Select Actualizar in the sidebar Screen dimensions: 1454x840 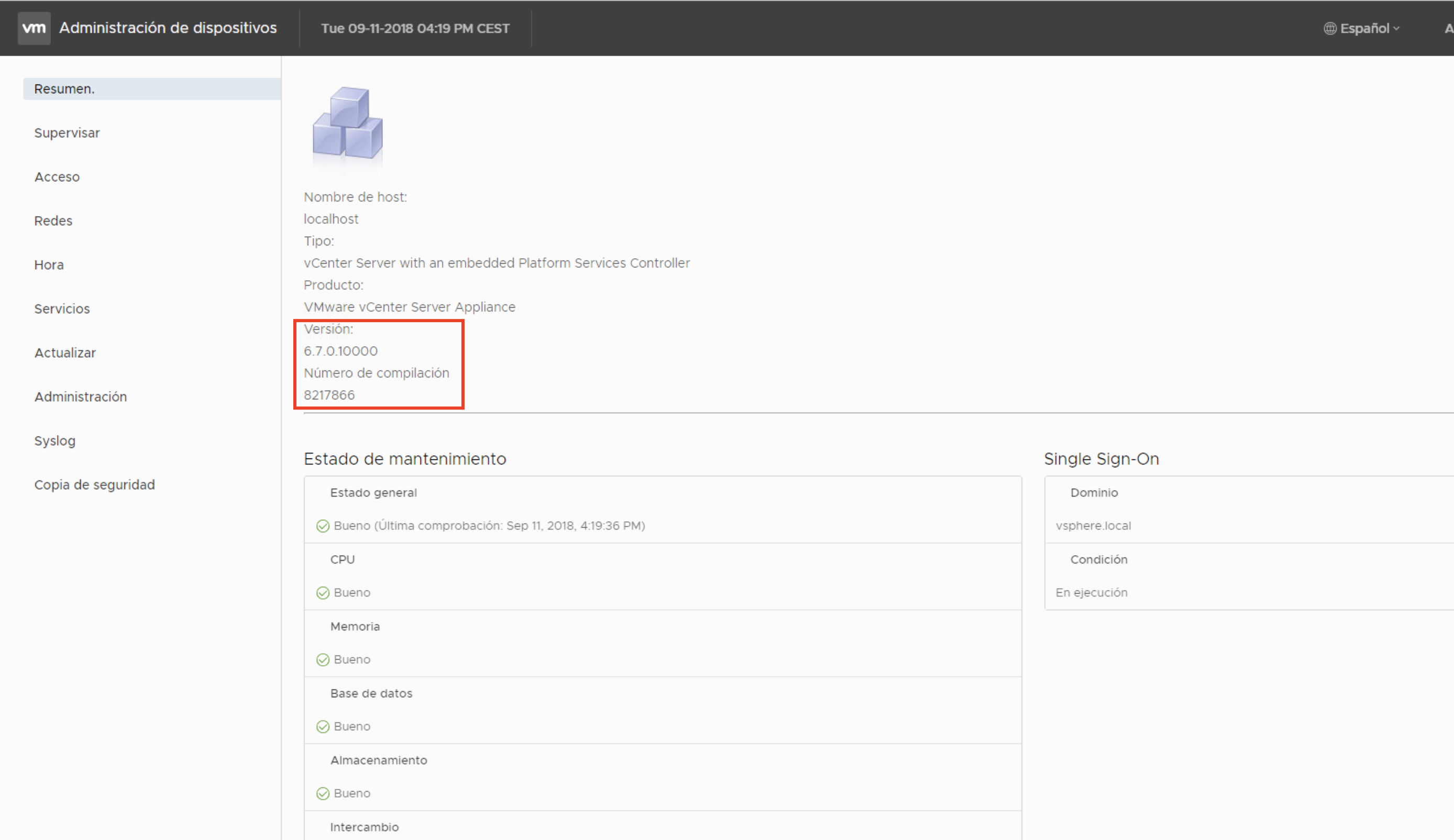(64, 353)
